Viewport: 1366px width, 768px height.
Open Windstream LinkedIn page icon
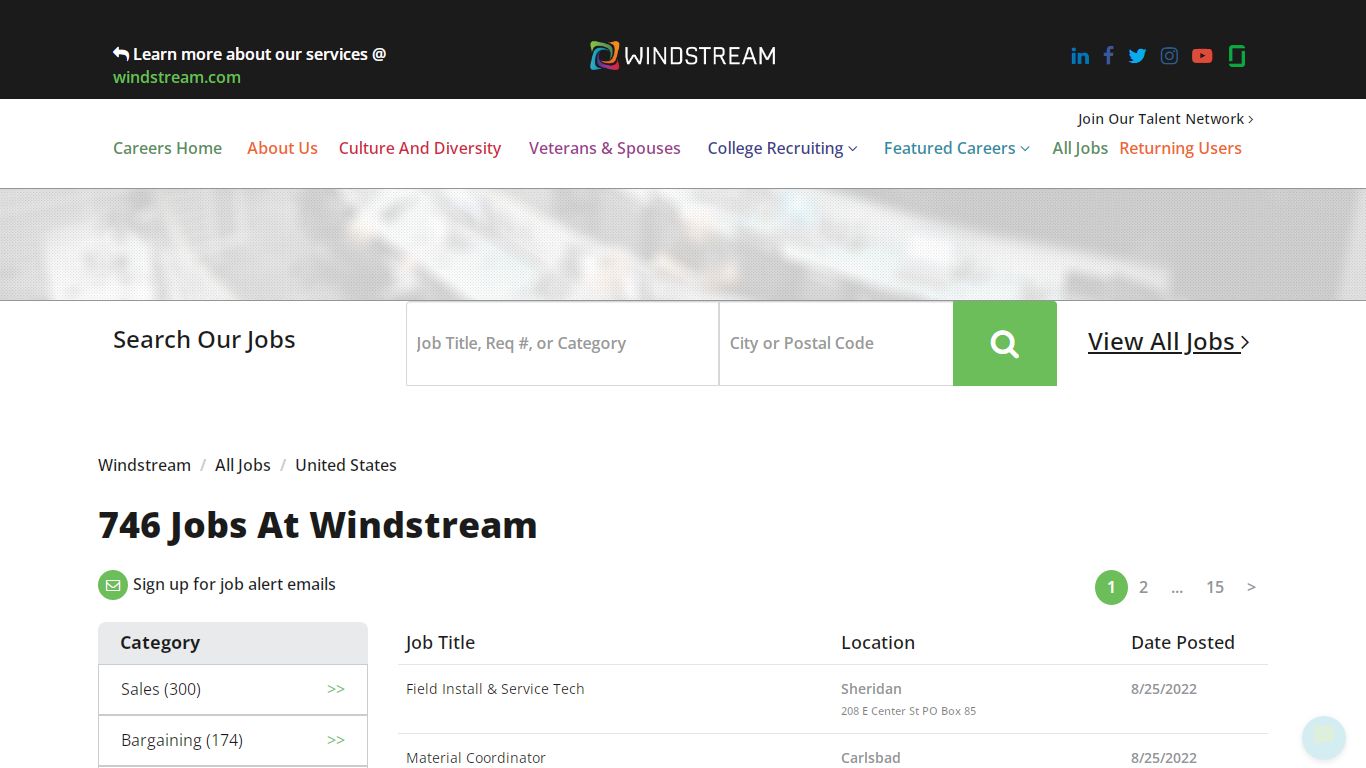(x=1080, y=56)
